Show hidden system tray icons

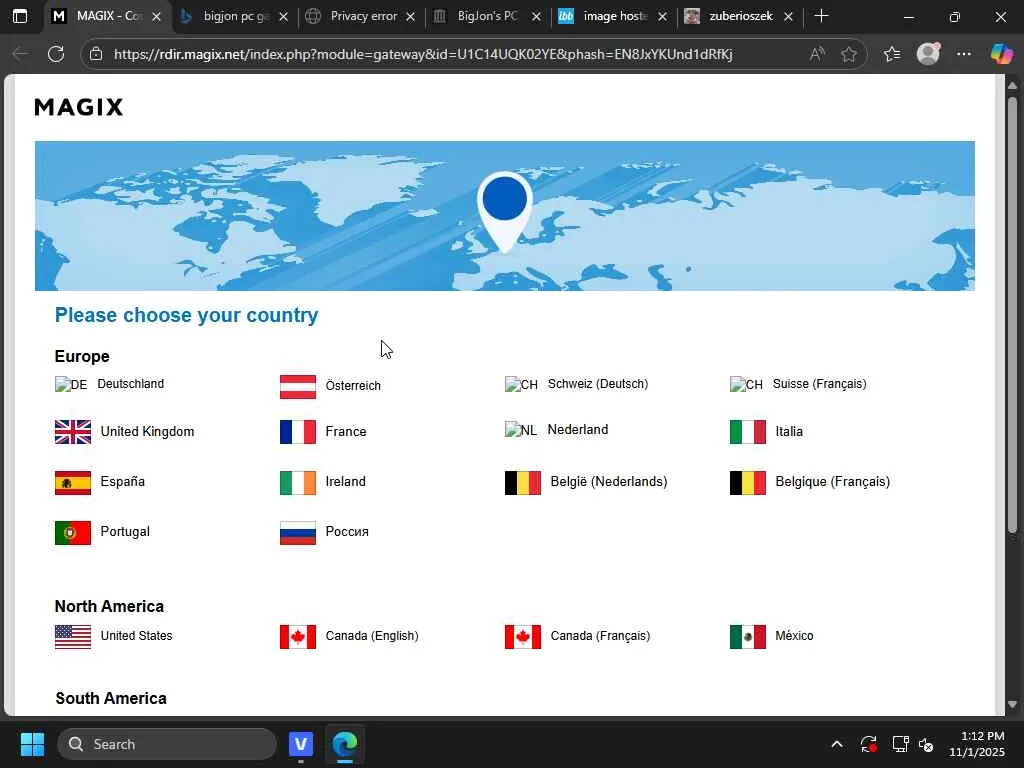pos(837,744)
